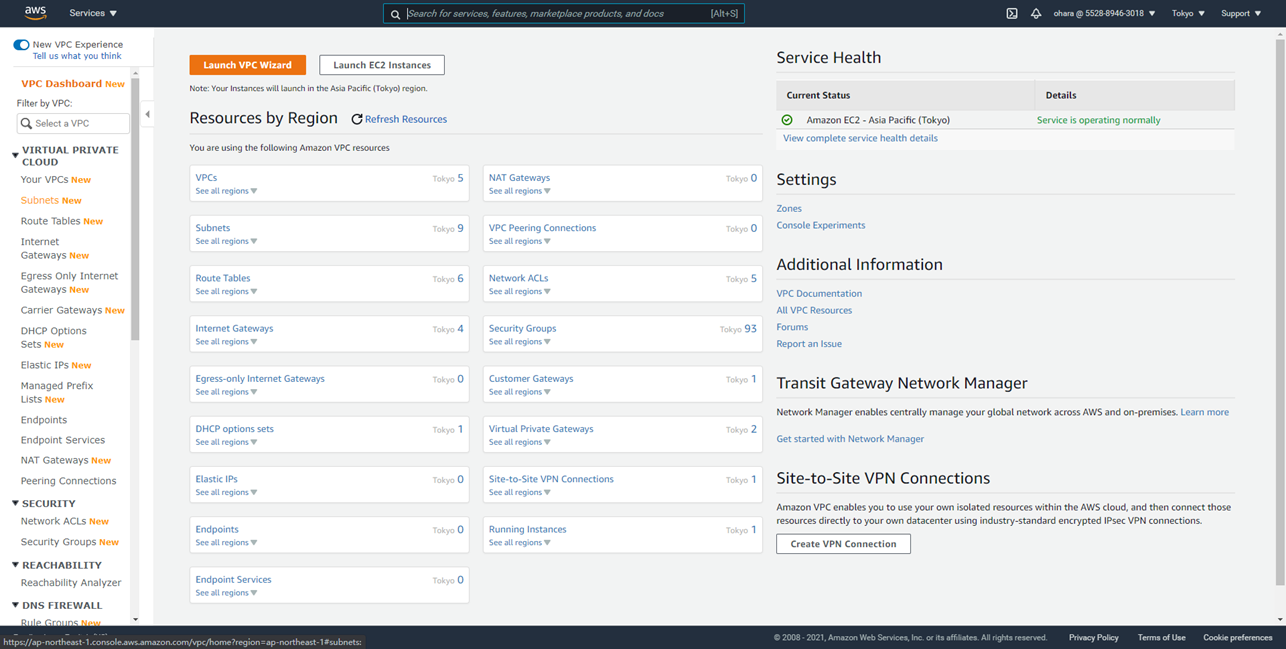The image size is (1286, 649).
Task: Click View complete service health details link
Action: (860, 138)
